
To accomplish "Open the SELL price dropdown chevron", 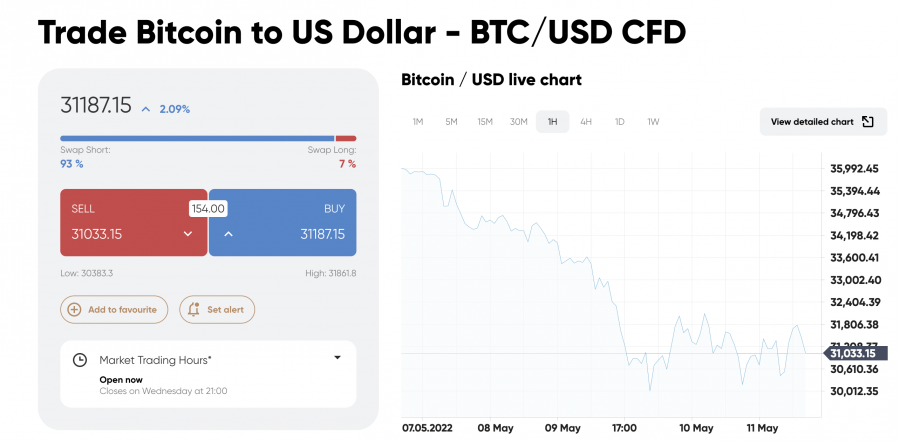I will pyautogui.click(x=187, y=234).
